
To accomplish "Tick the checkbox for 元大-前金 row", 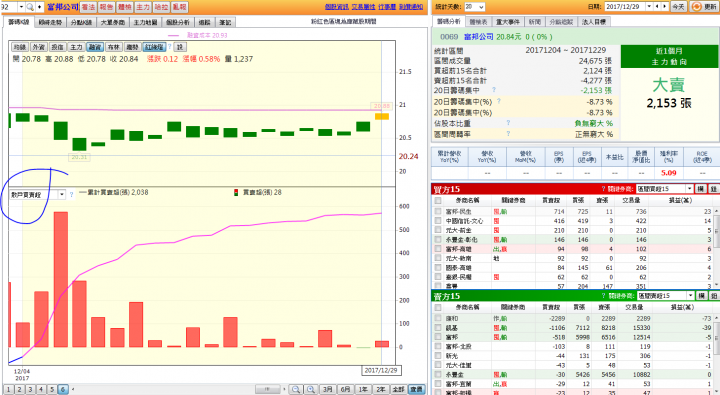I will click(x=438, y=230).
